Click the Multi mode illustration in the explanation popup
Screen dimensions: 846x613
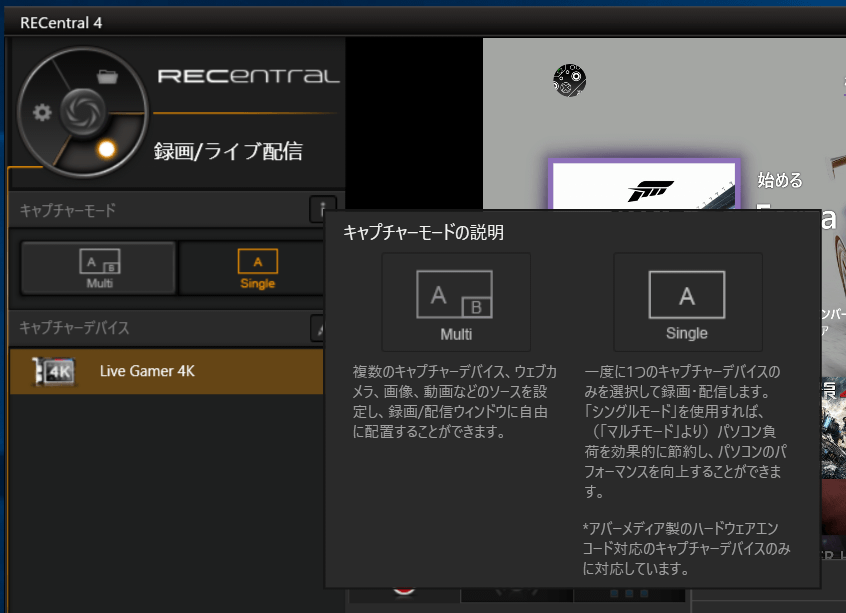pyautogui.click(x=456, y=302)
